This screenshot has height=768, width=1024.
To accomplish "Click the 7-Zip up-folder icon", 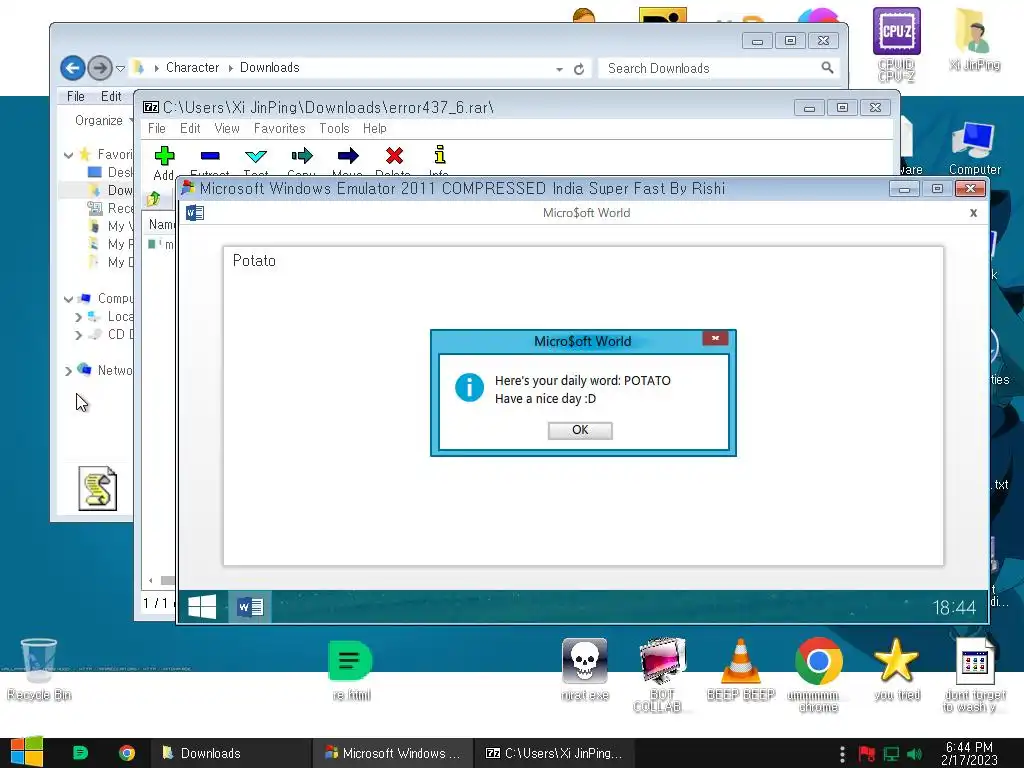I will [154, 199].
